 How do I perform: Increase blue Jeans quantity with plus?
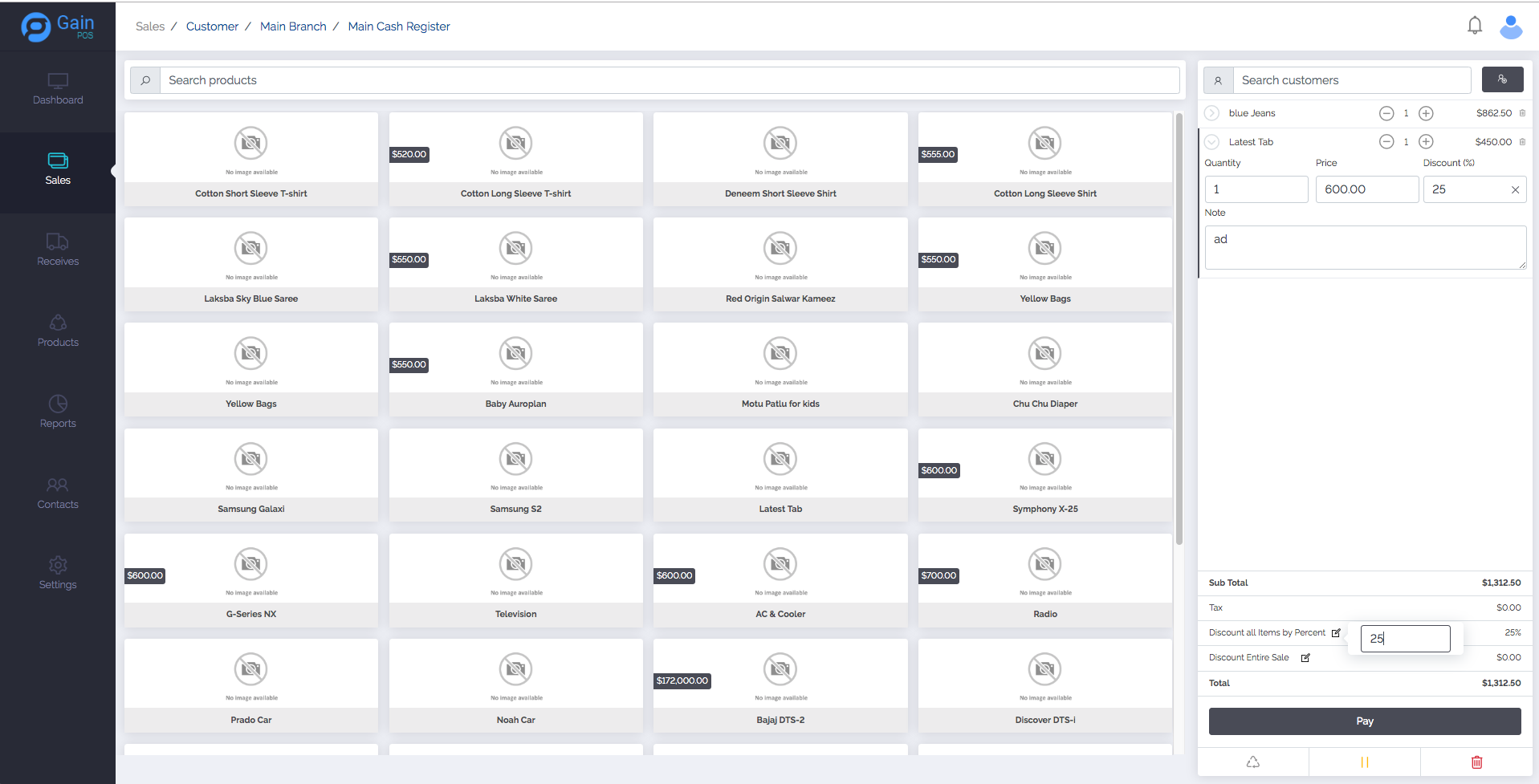pos(1426,114)
